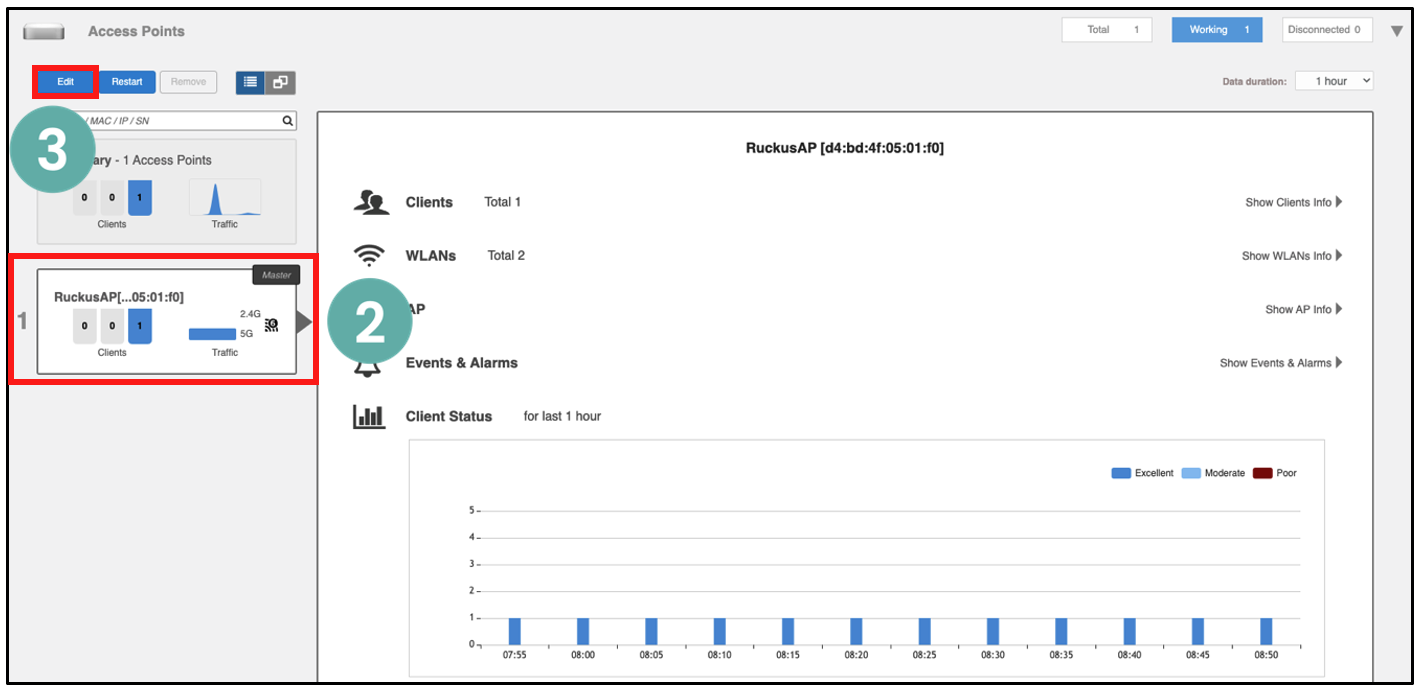Toggle the Excellent legend series
The image size is (1420, 692).
pyautogui.click(x=1142, y=473)
